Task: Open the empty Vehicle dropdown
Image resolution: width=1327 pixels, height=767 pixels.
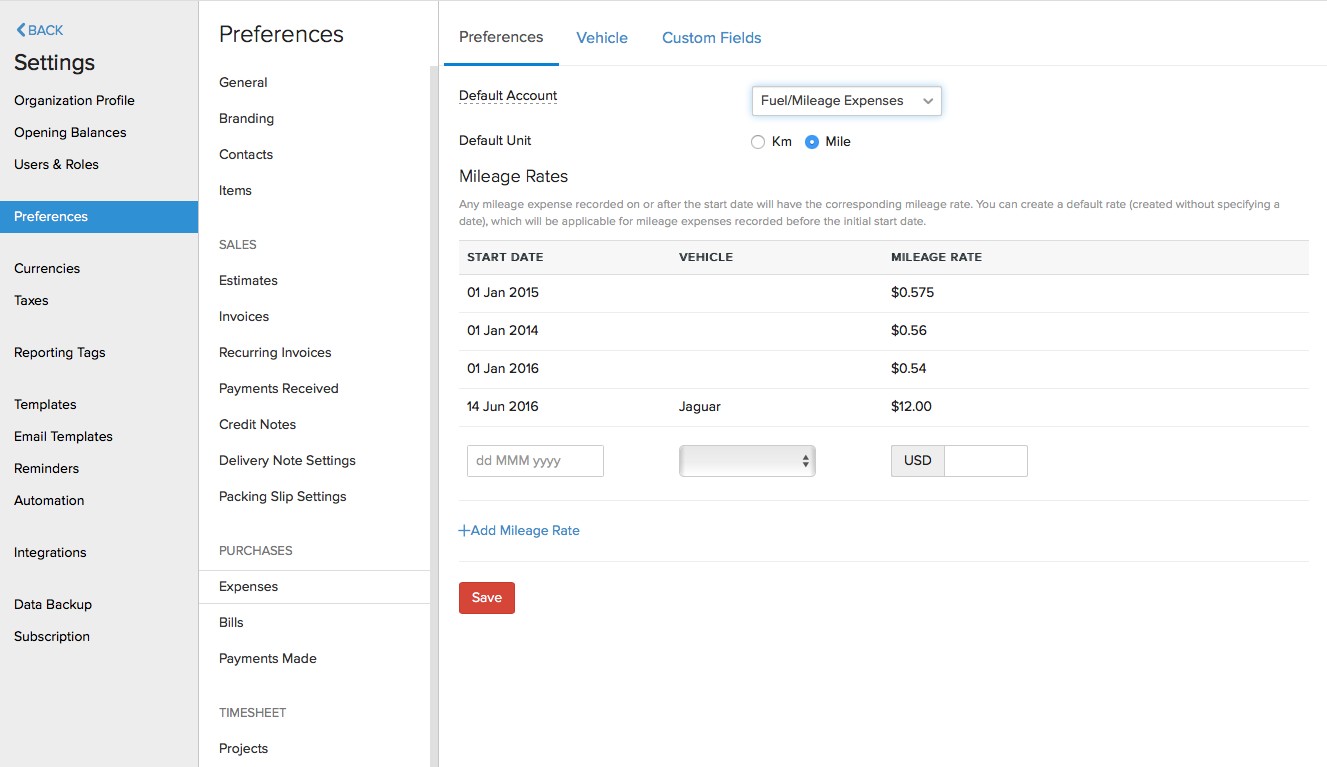Action: pyautogui.click(x=747, y=461)
